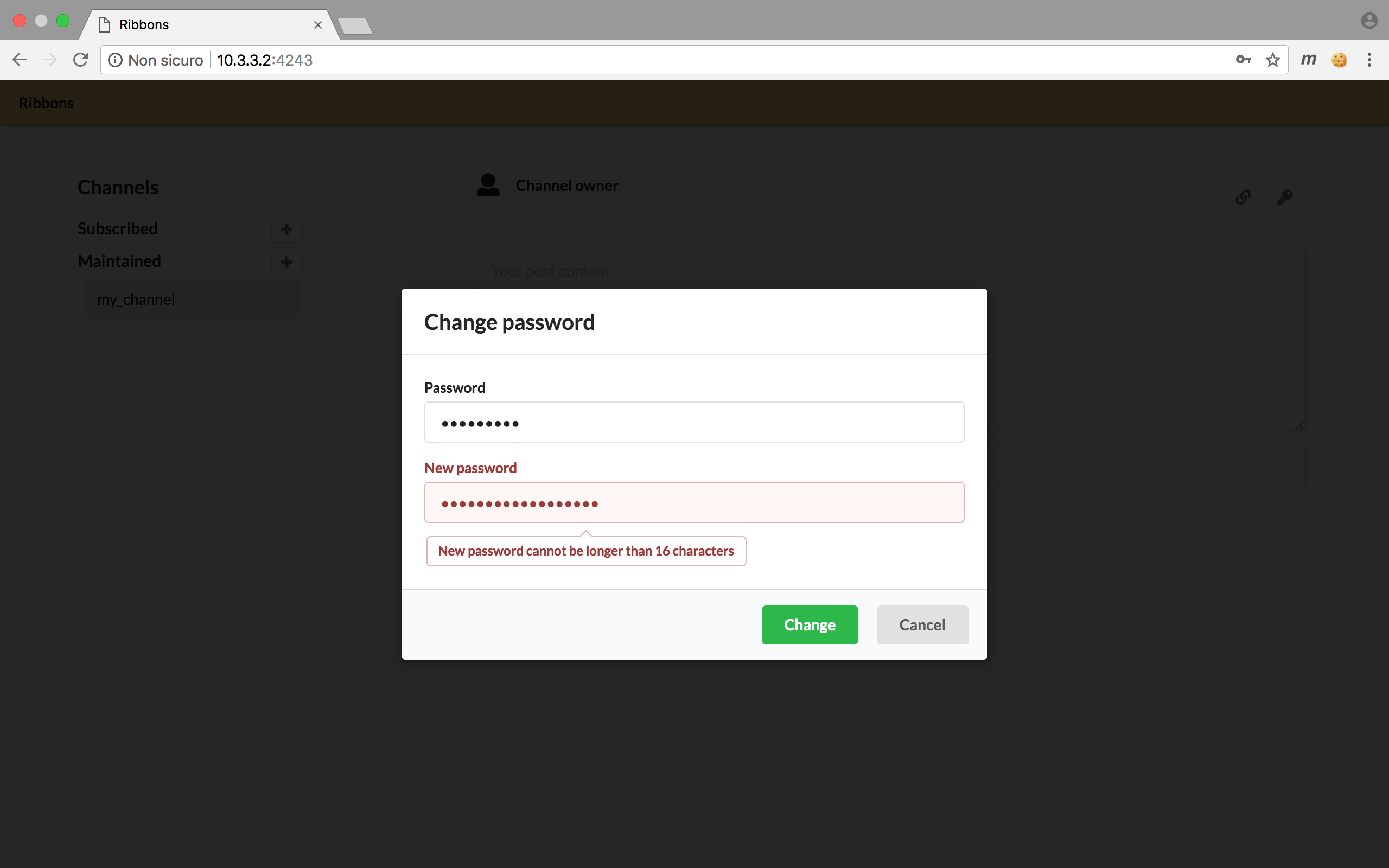Click the Cancel button to dismiss
Viewport: 1389px width, 868px height.
(922, 624)
